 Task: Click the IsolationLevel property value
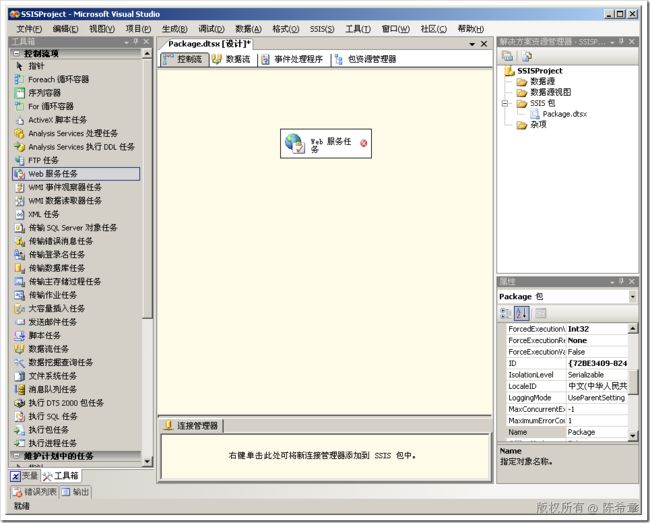point(597,375)
